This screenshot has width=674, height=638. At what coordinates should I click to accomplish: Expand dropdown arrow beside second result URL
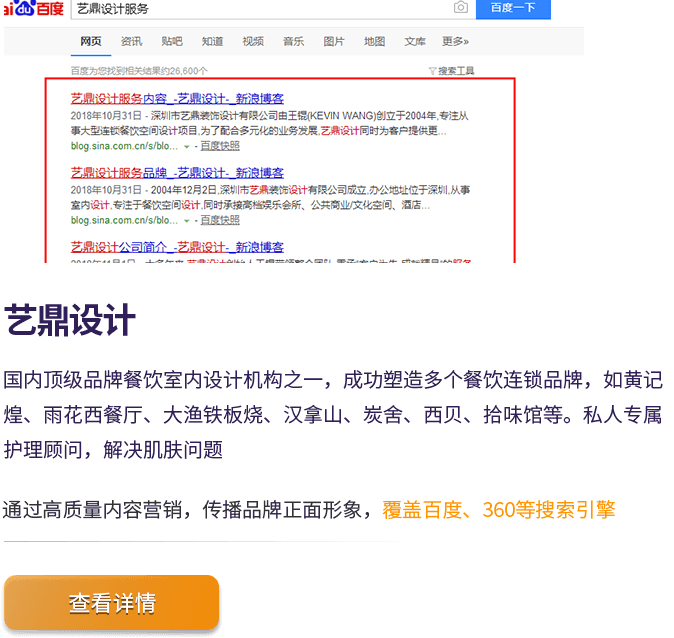(187, 221)
